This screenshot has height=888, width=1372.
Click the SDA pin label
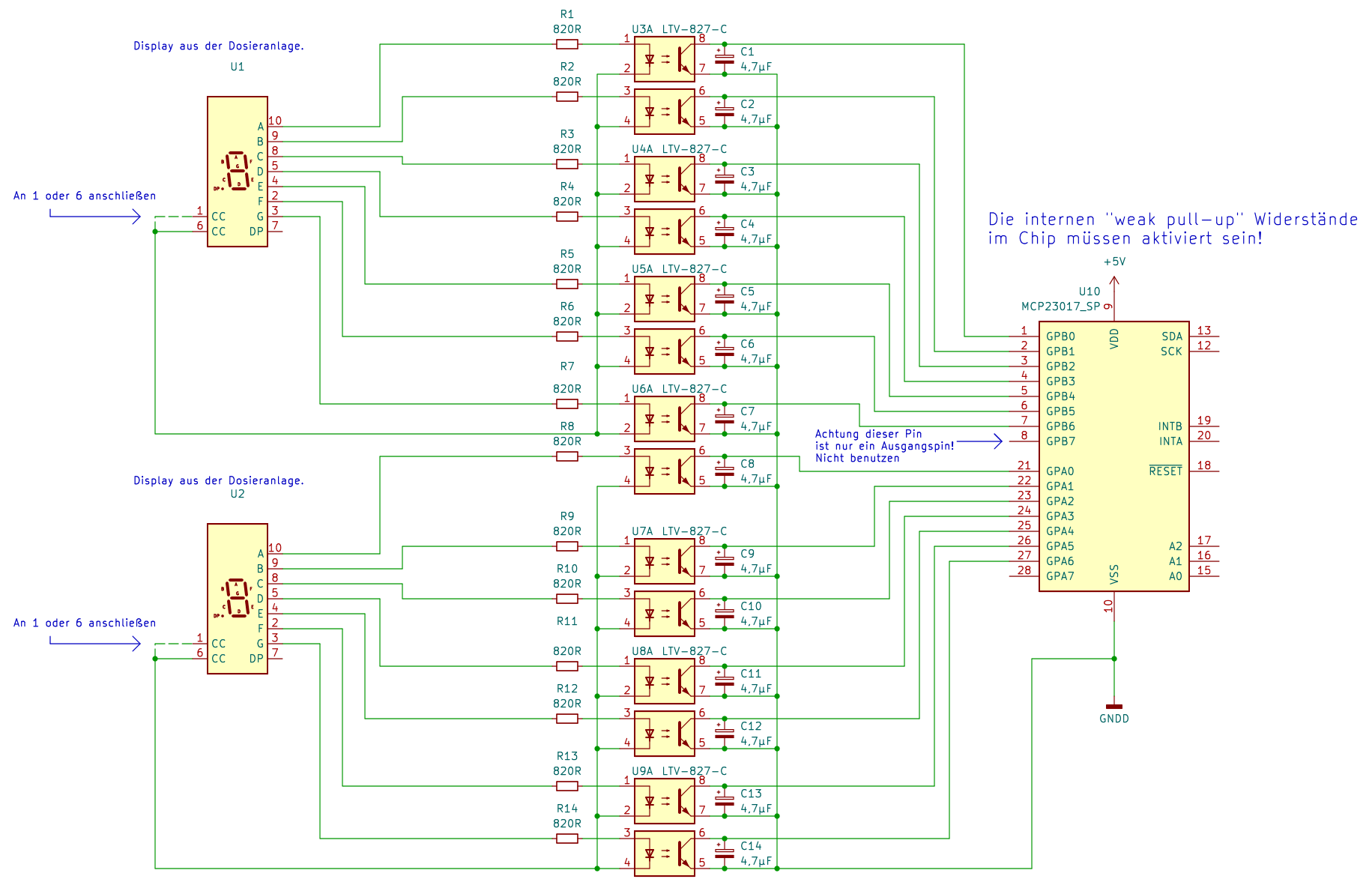(1172, 336)
